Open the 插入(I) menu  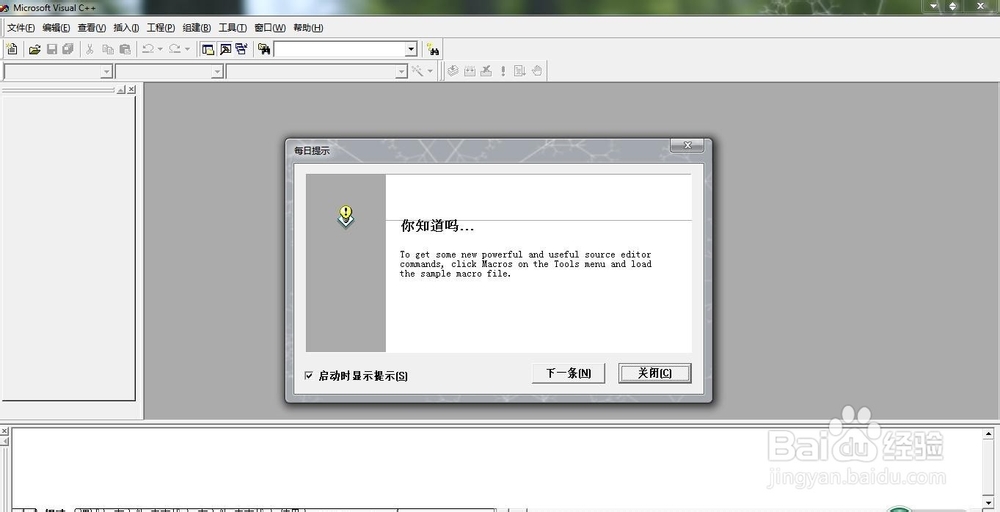point(126,27)
